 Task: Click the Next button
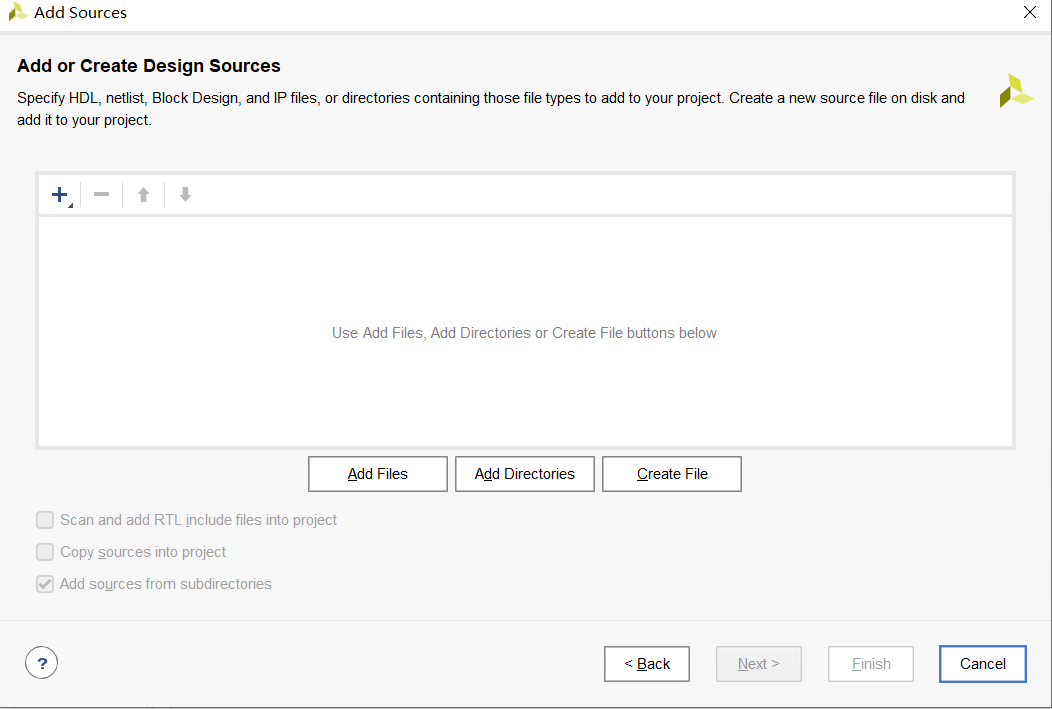pos(759,664)
